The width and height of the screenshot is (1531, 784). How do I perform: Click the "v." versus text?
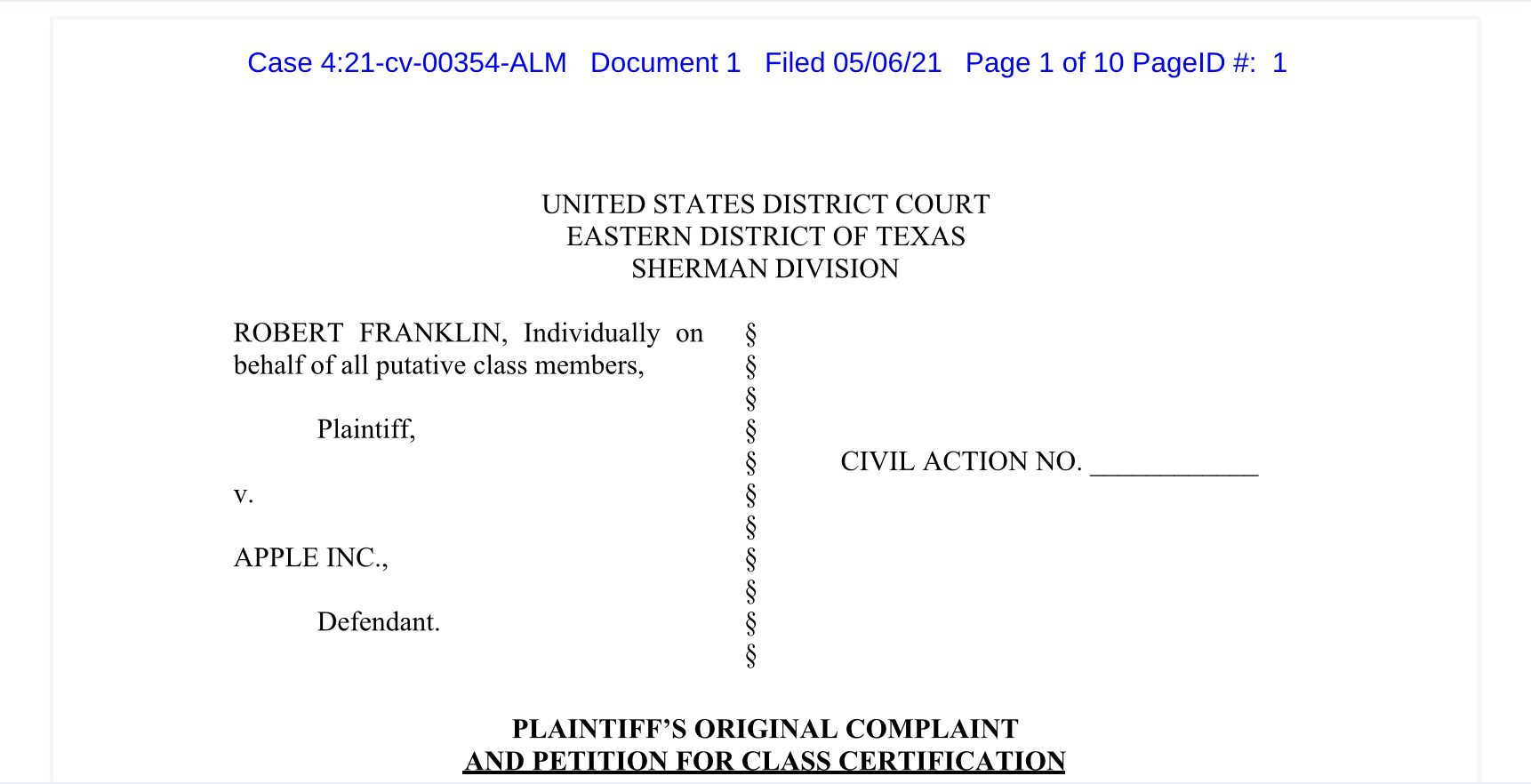pos(244,494)
